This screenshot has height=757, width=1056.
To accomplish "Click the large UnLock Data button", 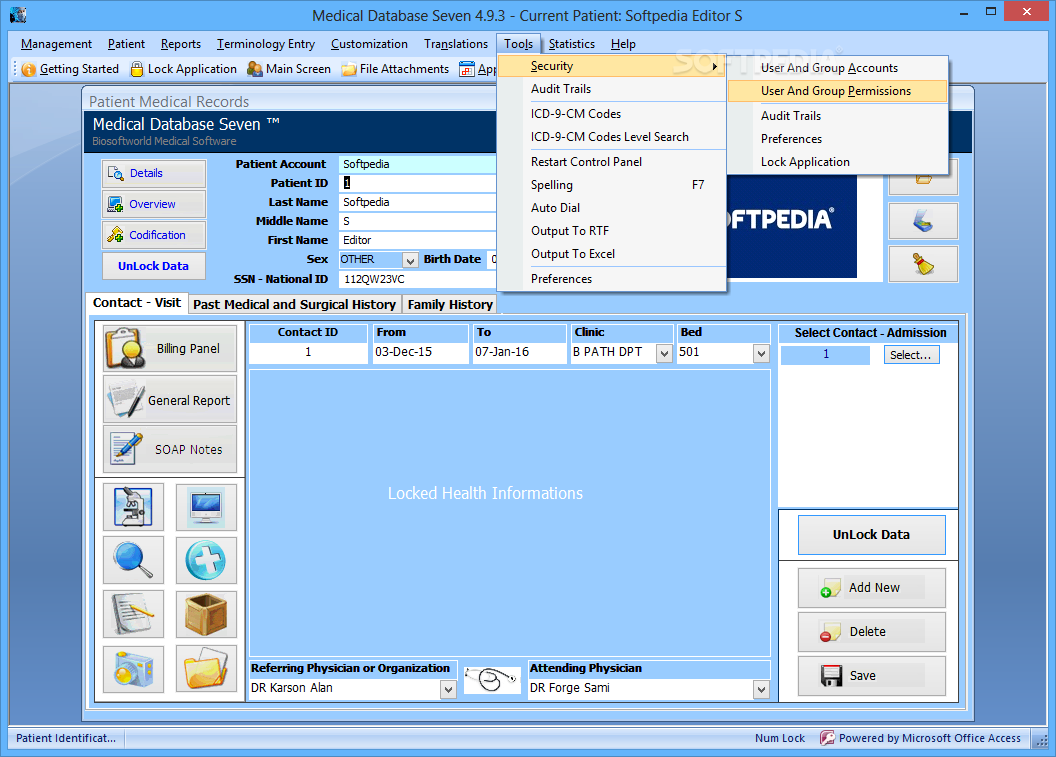I will (x=871, y=535).
